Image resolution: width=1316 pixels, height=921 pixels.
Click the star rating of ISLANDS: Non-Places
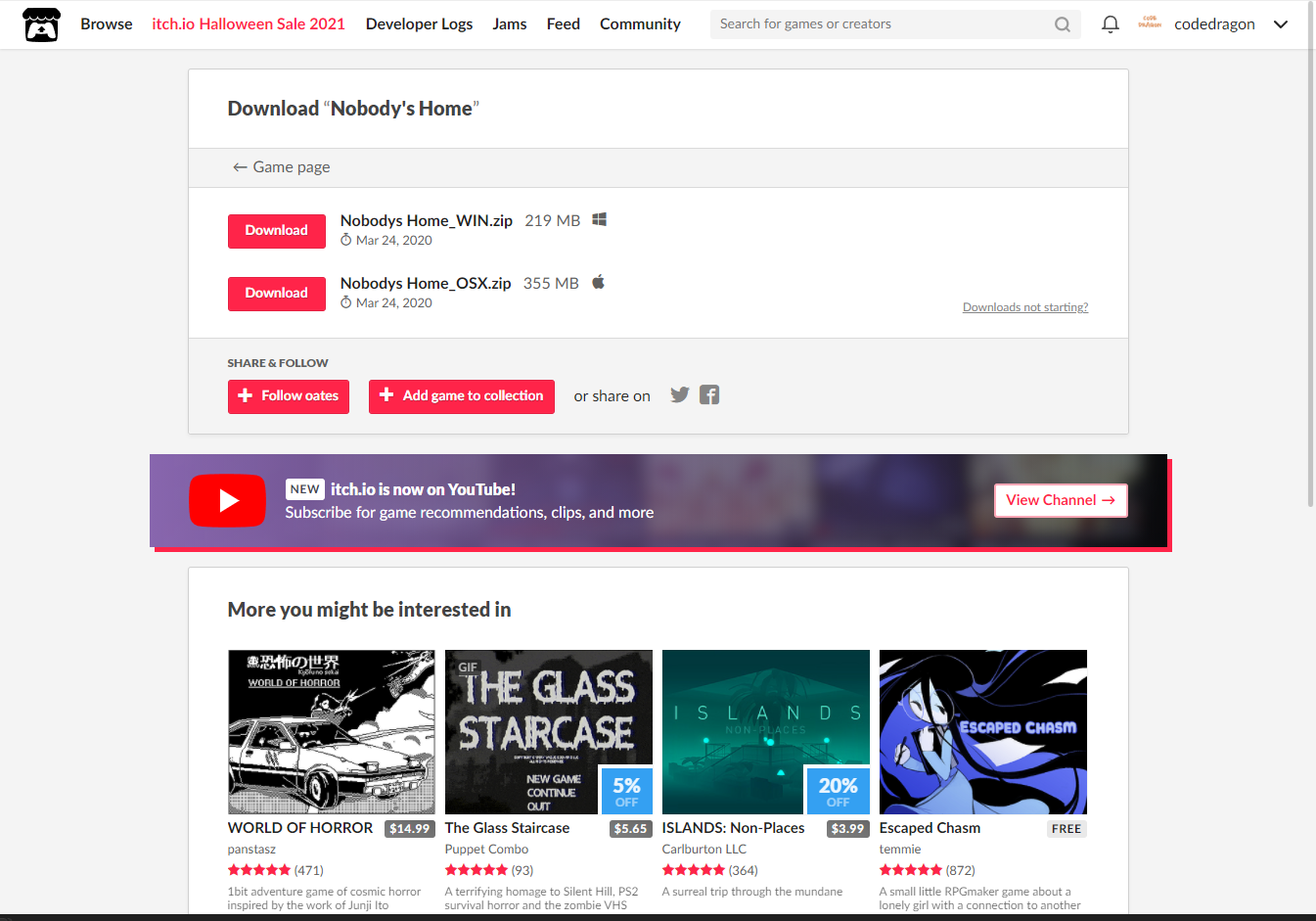coord(694,870)
